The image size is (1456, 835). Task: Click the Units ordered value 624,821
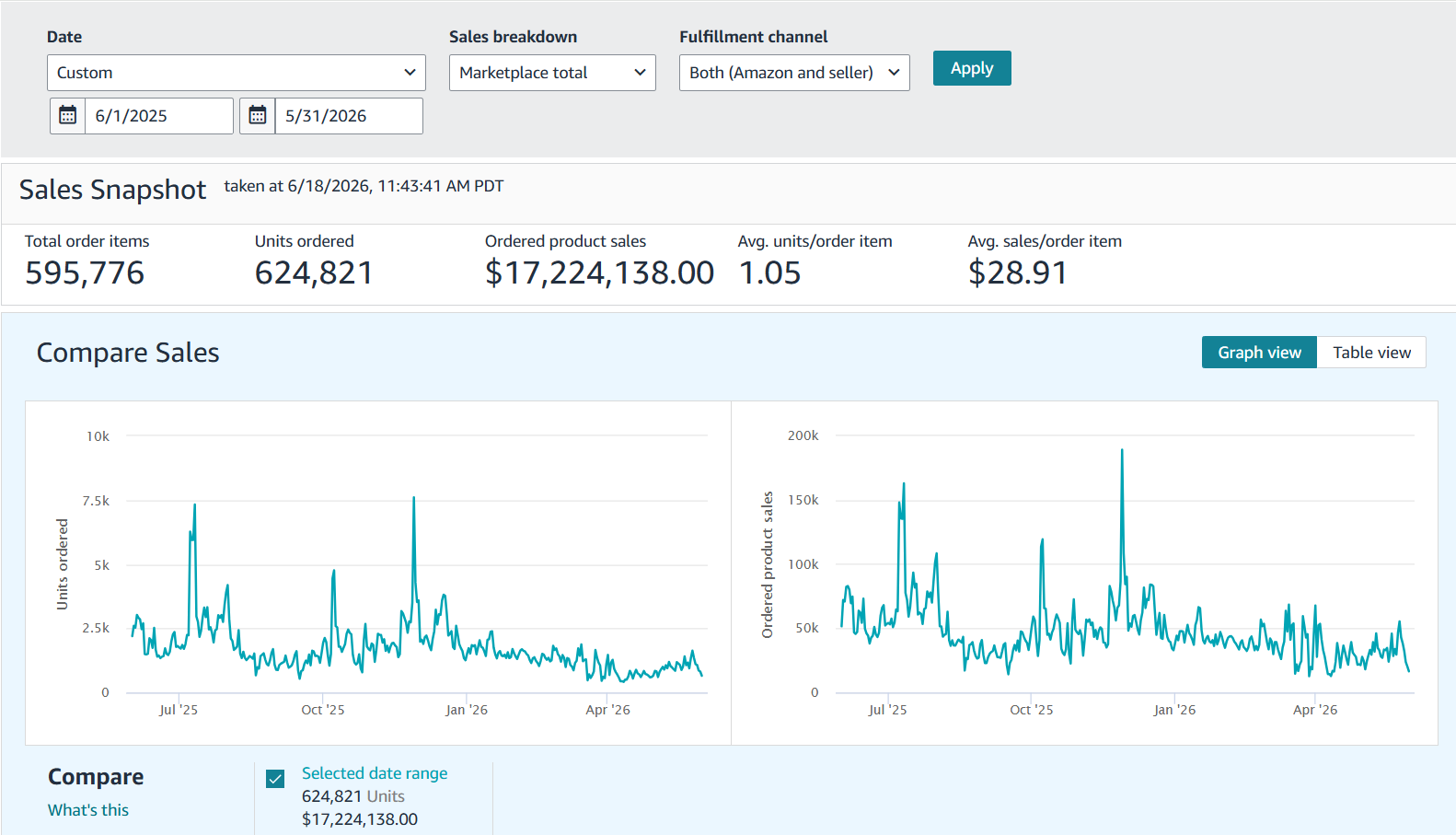(x=314, y=273)
